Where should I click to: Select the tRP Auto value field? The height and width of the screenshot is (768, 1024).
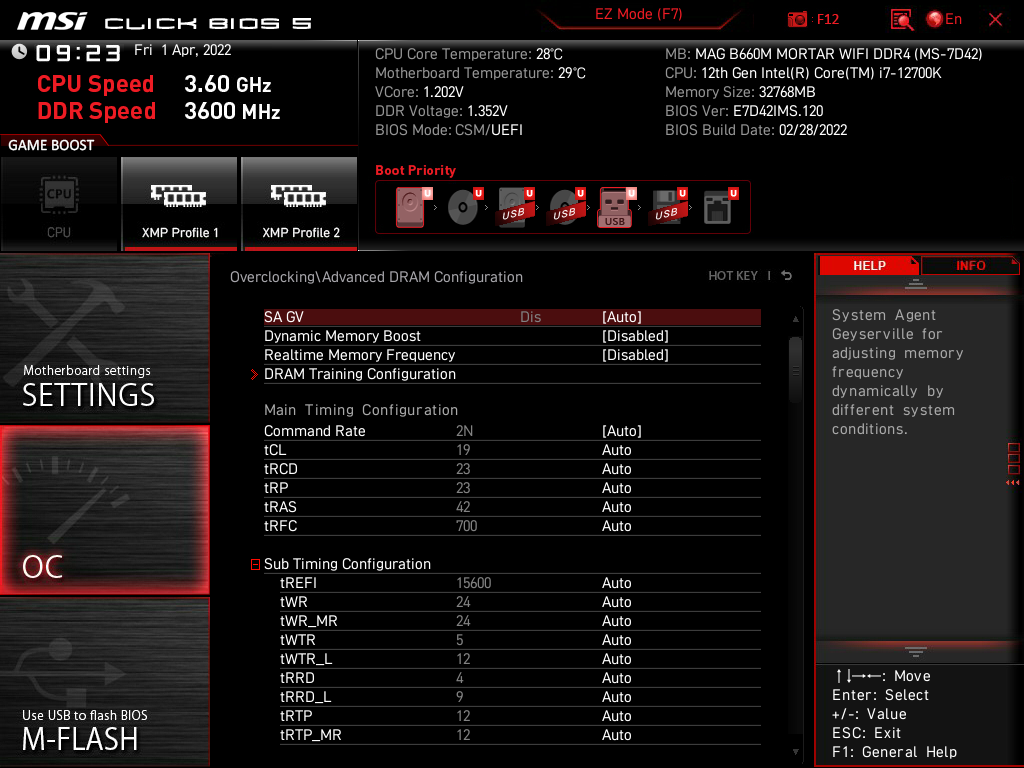[616, 488]
